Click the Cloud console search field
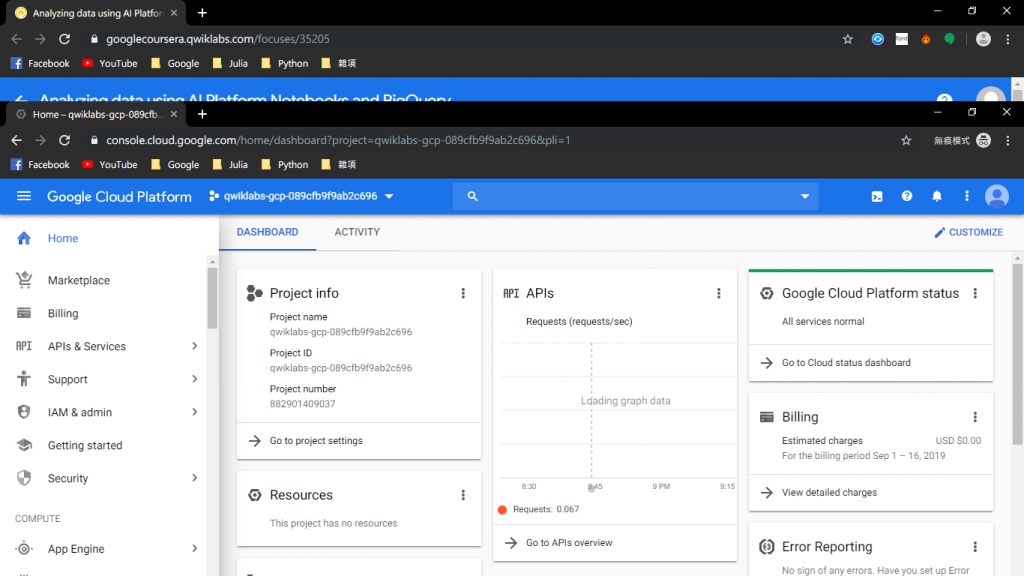The height and width of the screenshot is (576, 1024). (635, 196)
